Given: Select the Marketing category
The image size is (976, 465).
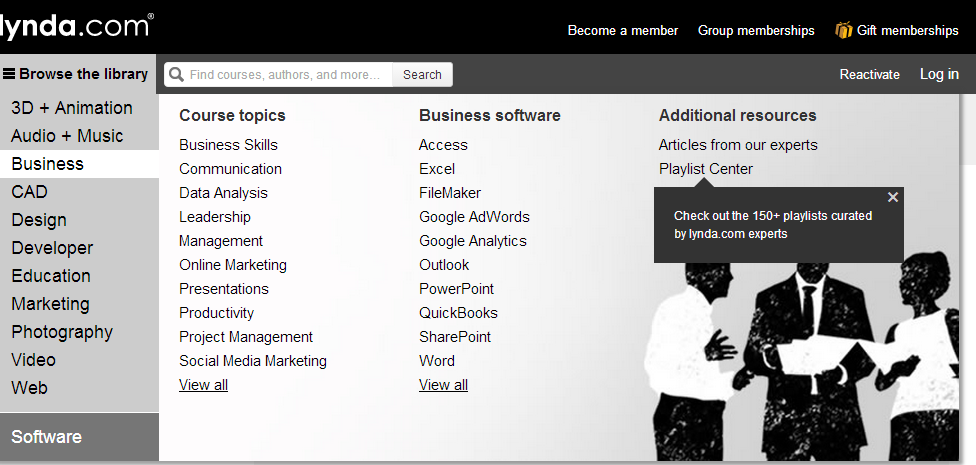Looking at the screenshot, I should click(50, 304).
